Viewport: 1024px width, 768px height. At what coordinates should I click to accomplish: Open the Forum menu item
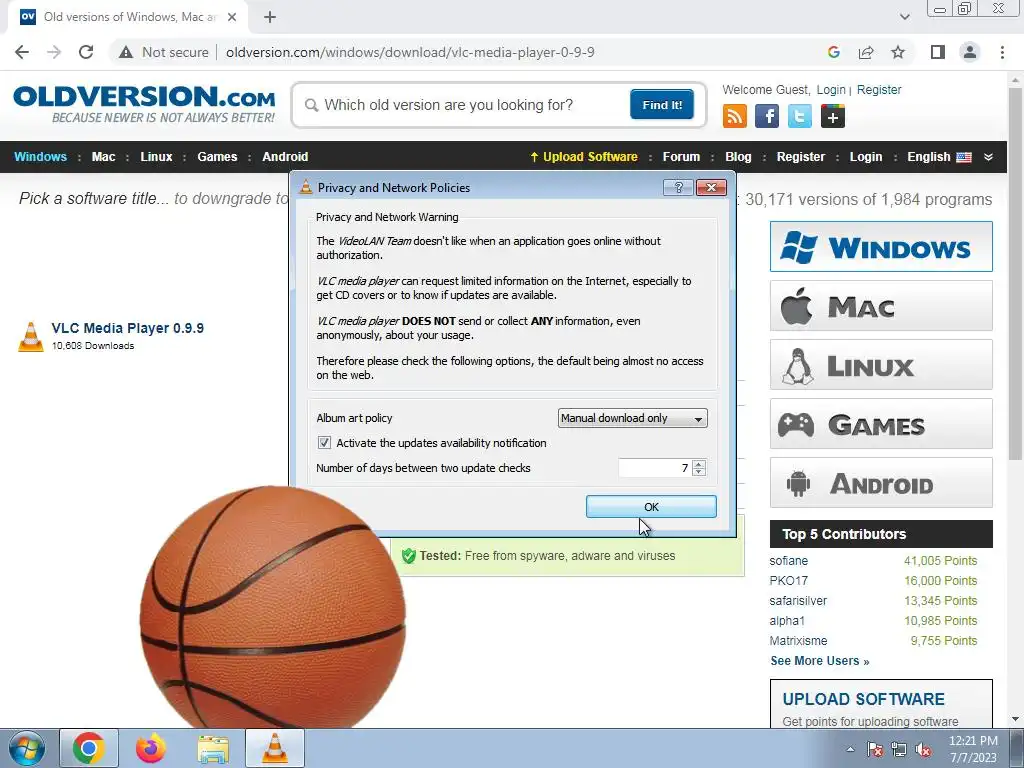(681, 157)
